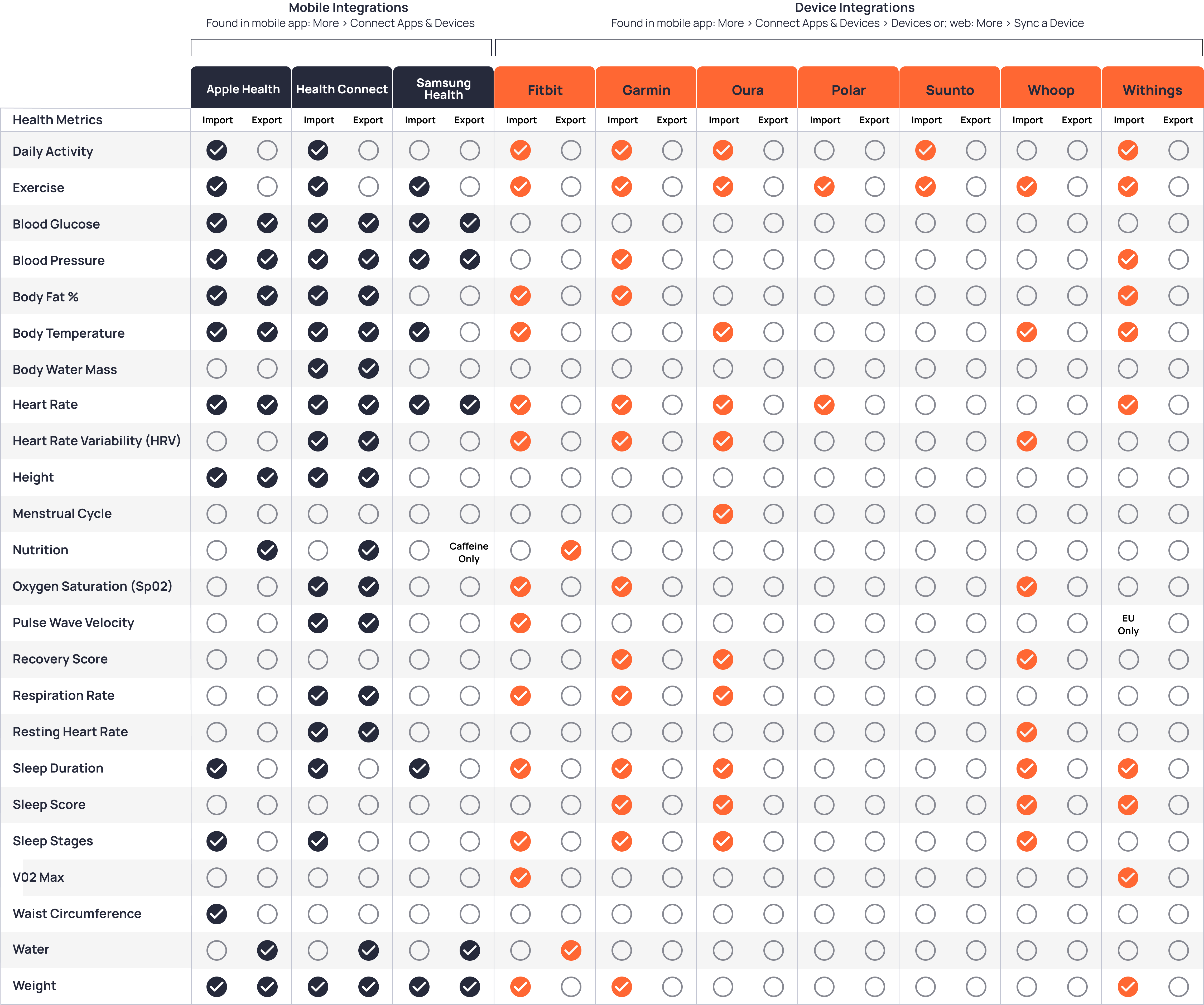1204x1005 pixels.
Task: Select the Suunto column header
Action: point(950,88)
